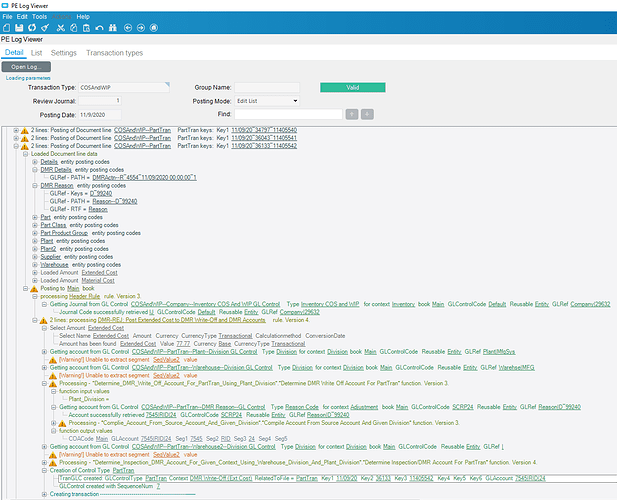The height and width of the screenshot is (500, 617).
Task: Click the Loading parameters label
Action: 28,78
